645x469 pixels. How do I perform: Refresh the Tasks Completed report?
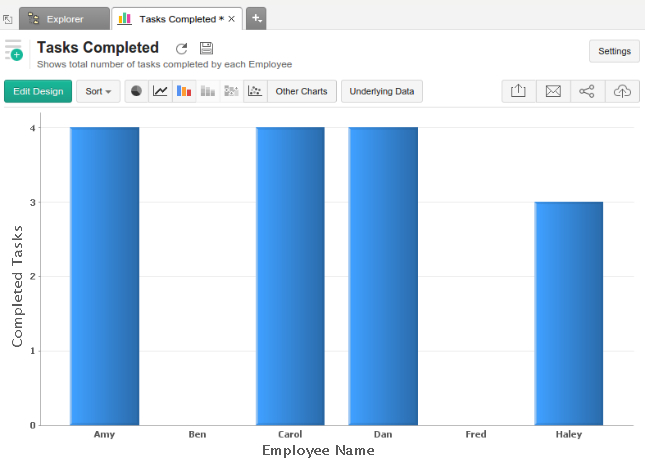point(181,49)
